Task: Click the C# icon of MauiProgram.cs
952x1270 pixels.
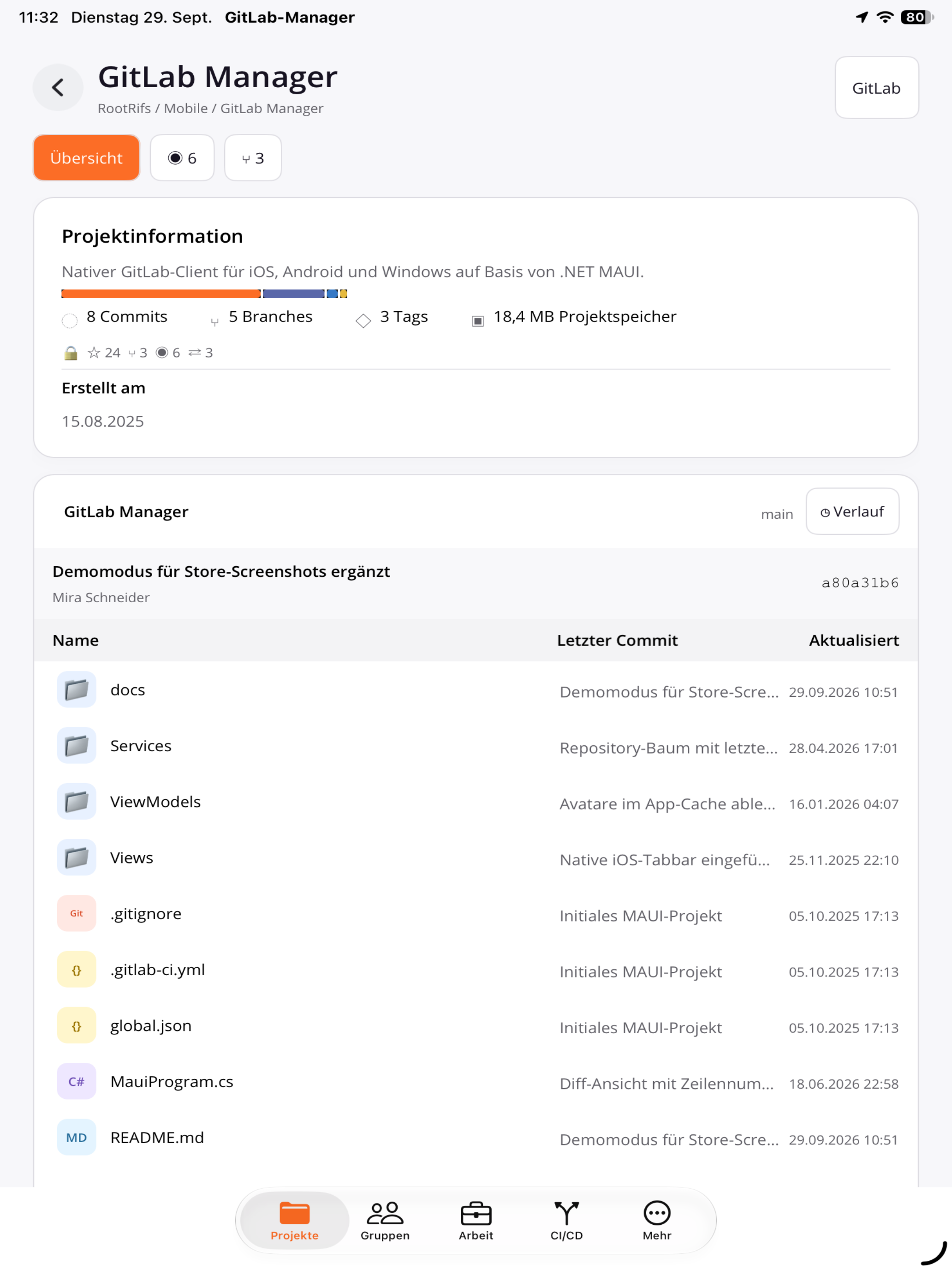Action: click(76, 1082)
